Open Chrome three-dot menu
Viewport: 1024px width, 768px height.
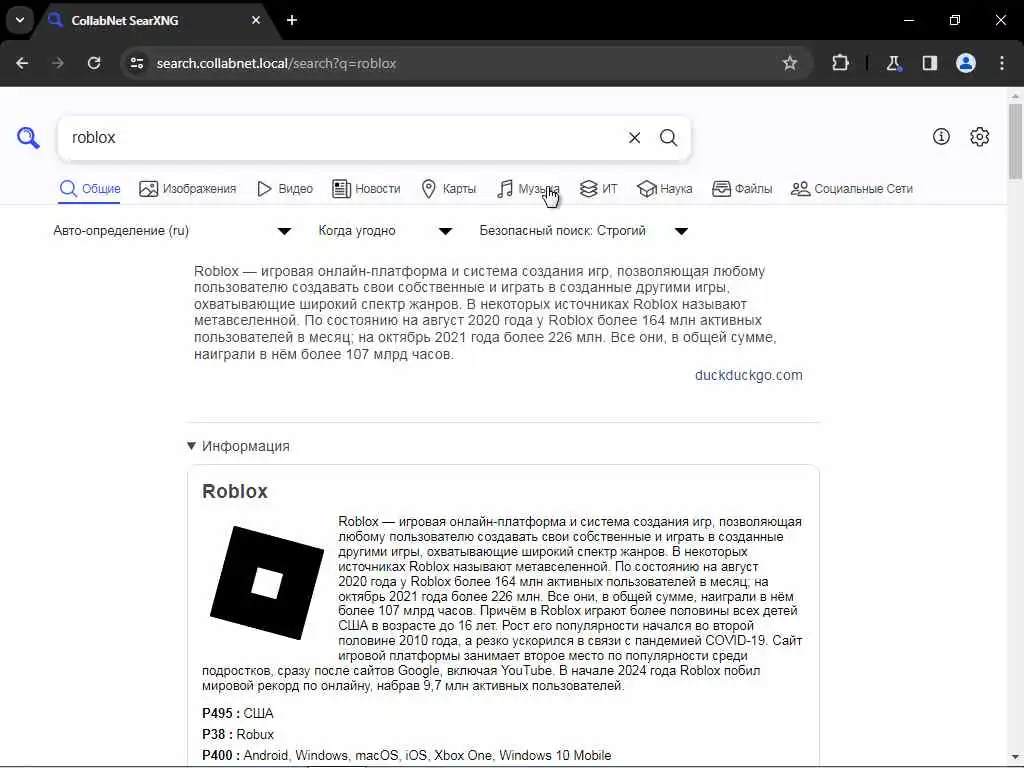tap(1002, 63)
